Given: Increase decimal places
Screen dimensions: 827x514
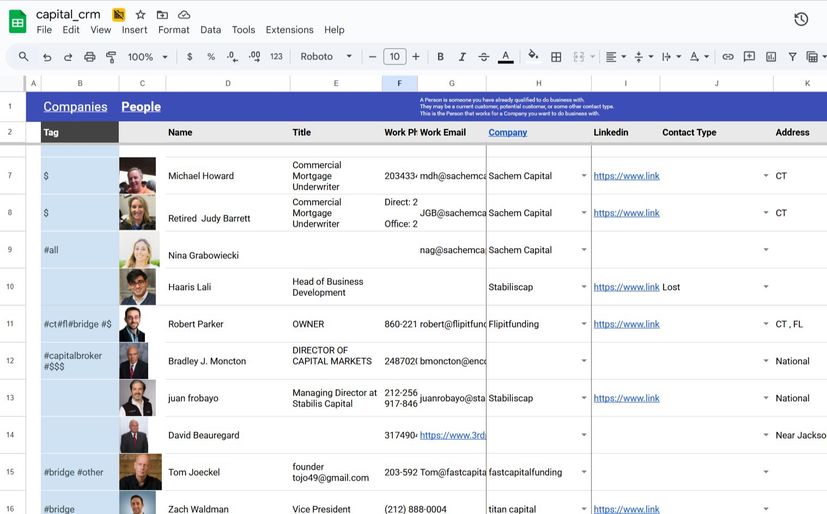Looking at the screenshot, I should [254, 57].
